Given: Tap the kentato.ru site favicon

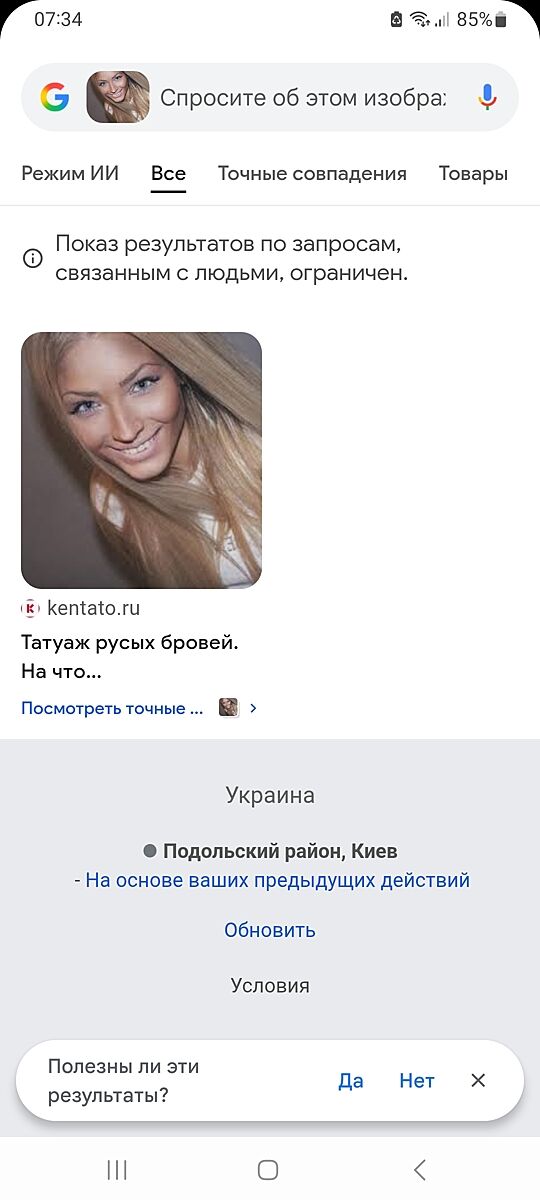Looking at the screenshot, I should [31, 608].
